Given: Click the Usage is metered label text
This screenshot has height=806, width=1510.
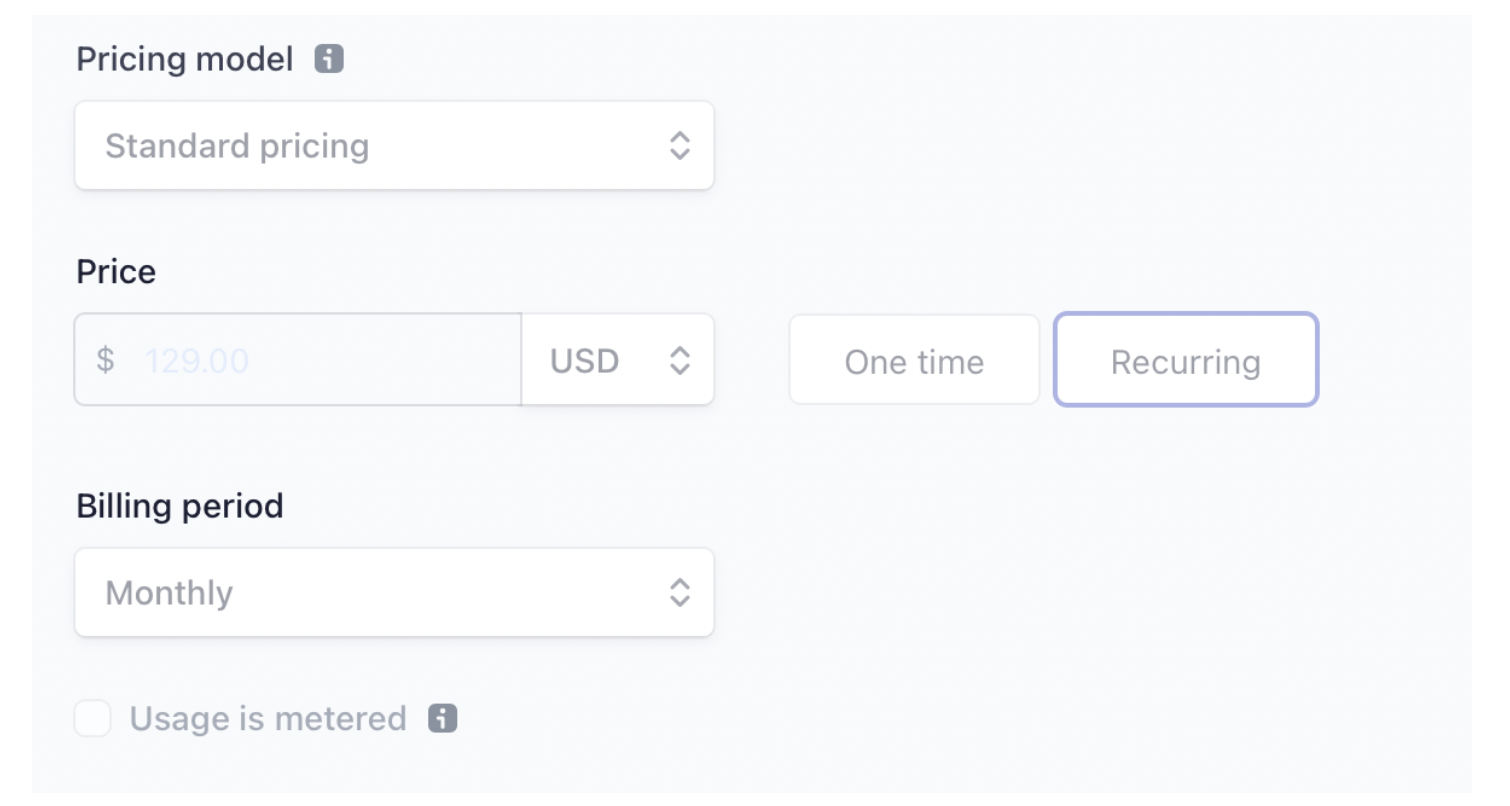Looking at the screenshot, I should pyautogui.click(x=268, y=718).
